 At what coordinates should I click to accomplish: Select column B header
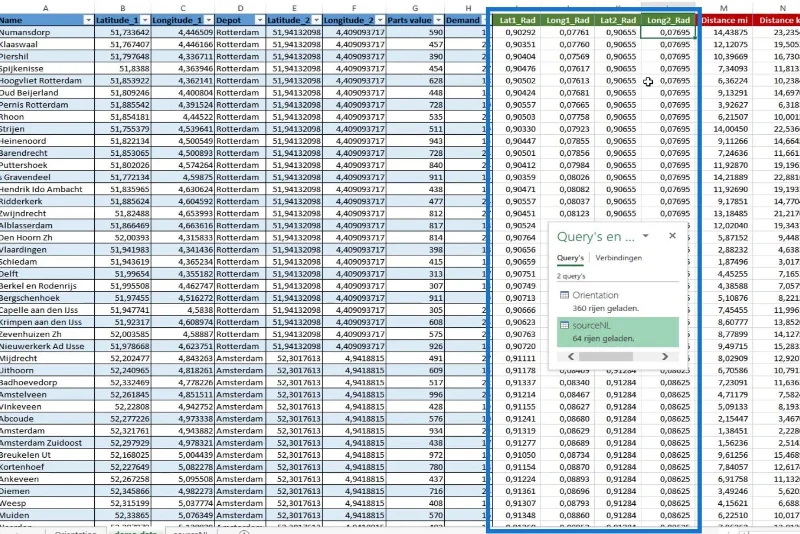(x=123, y=8)
